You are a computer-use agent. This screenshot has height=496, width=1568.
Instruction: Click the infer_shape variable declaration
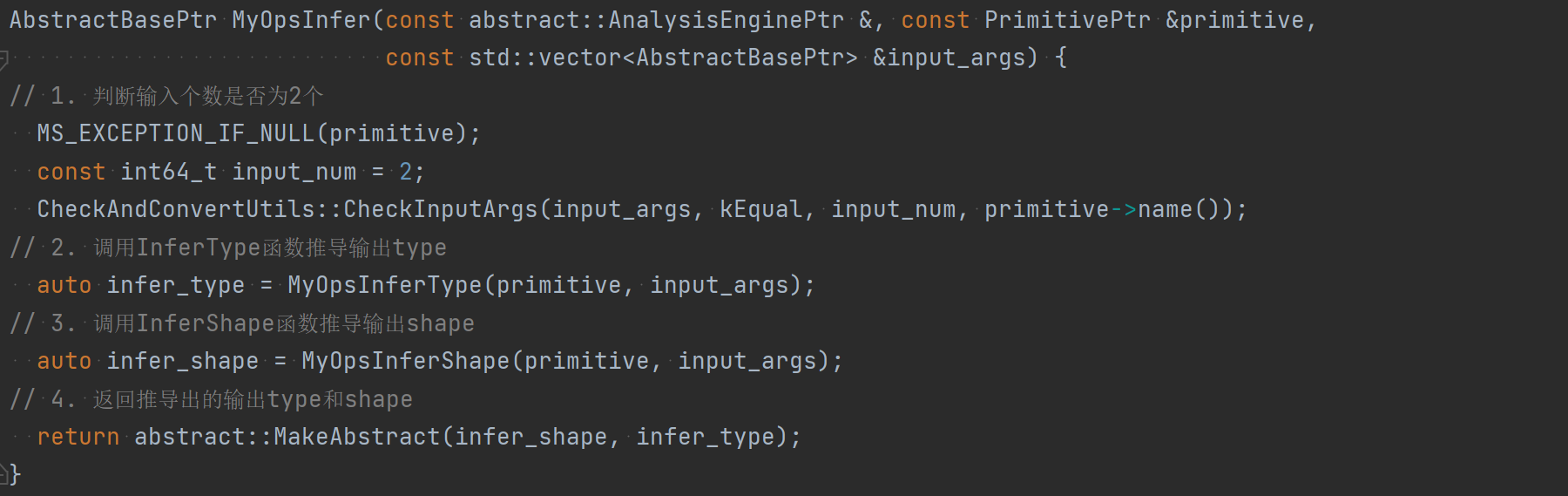[x=182, y=361]
